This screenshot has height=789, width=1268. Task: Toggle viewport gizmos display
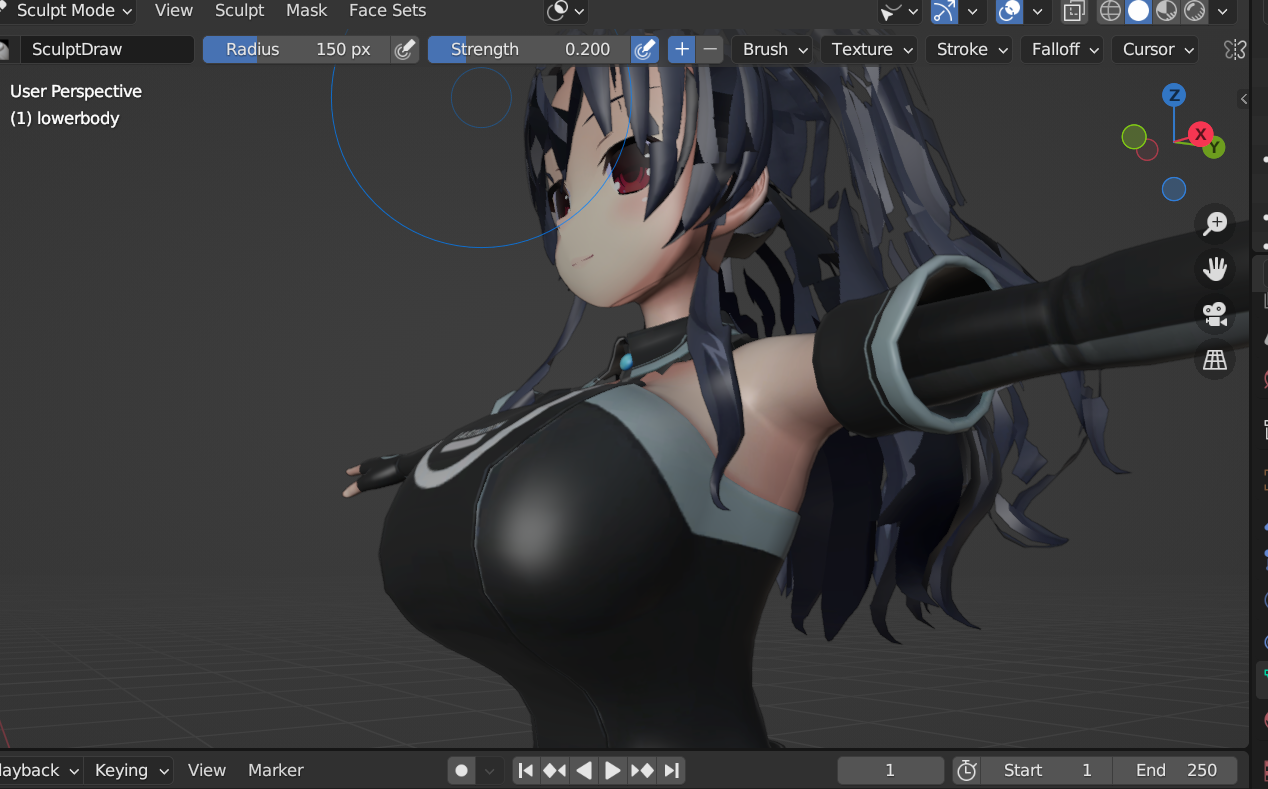pos(944,11)
